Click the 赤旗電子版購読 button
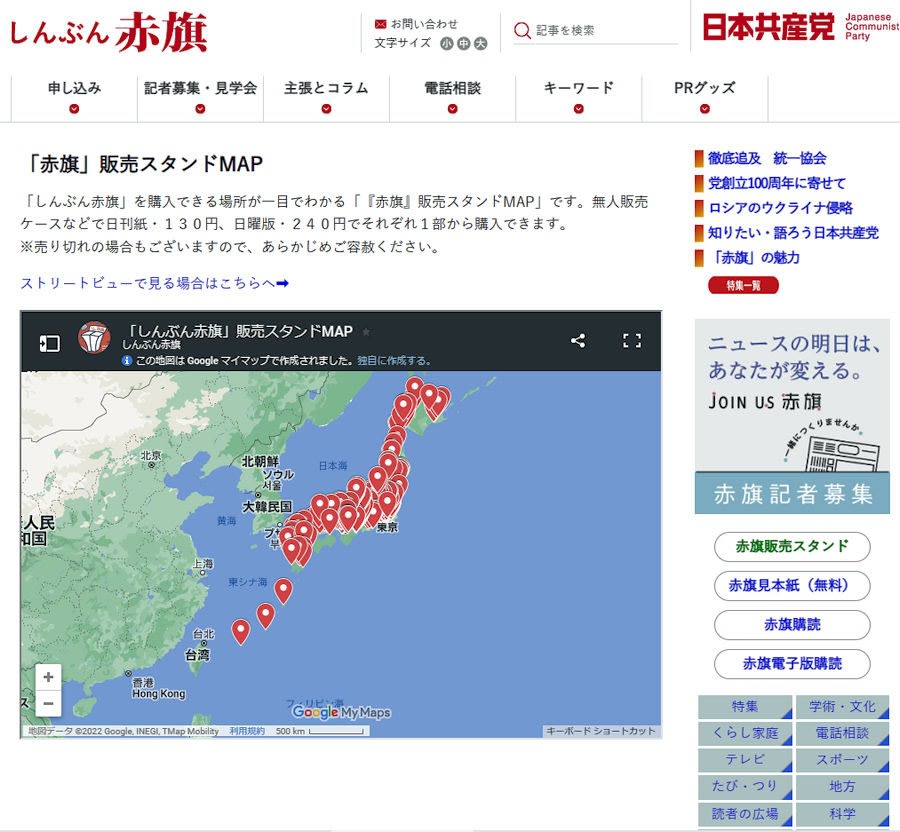Image resolution: width=900 pixels, height=832 pixels. point(792,664)
